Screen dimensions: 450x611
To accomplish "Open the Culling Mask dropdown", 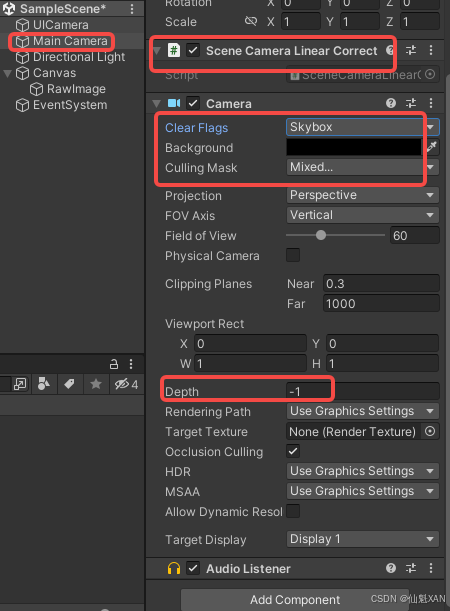I will point(363,167).
